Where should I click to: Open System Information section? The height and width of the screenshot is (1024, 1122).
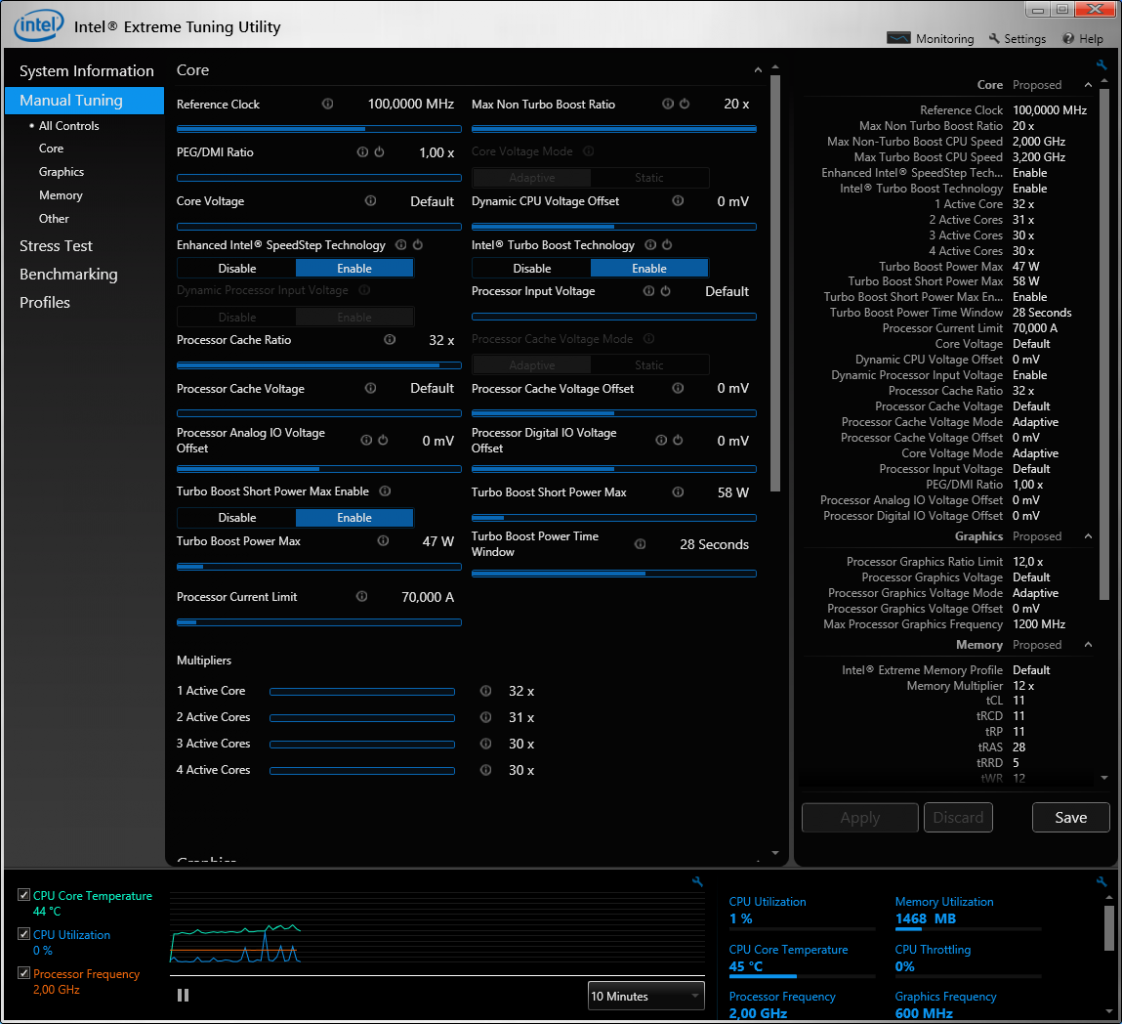pyautogui.click(x=87, y=71)
